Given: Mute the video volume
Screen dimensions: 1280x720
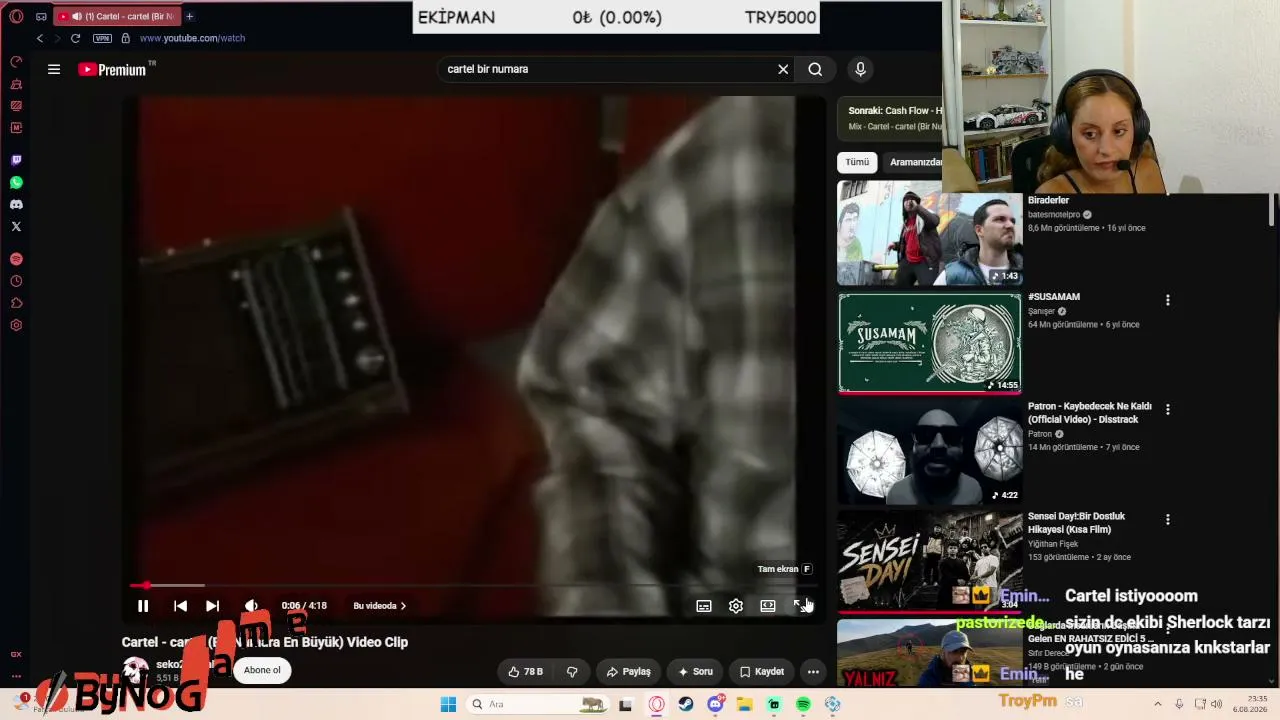Looking at the screenshot, I should [251, 606].
